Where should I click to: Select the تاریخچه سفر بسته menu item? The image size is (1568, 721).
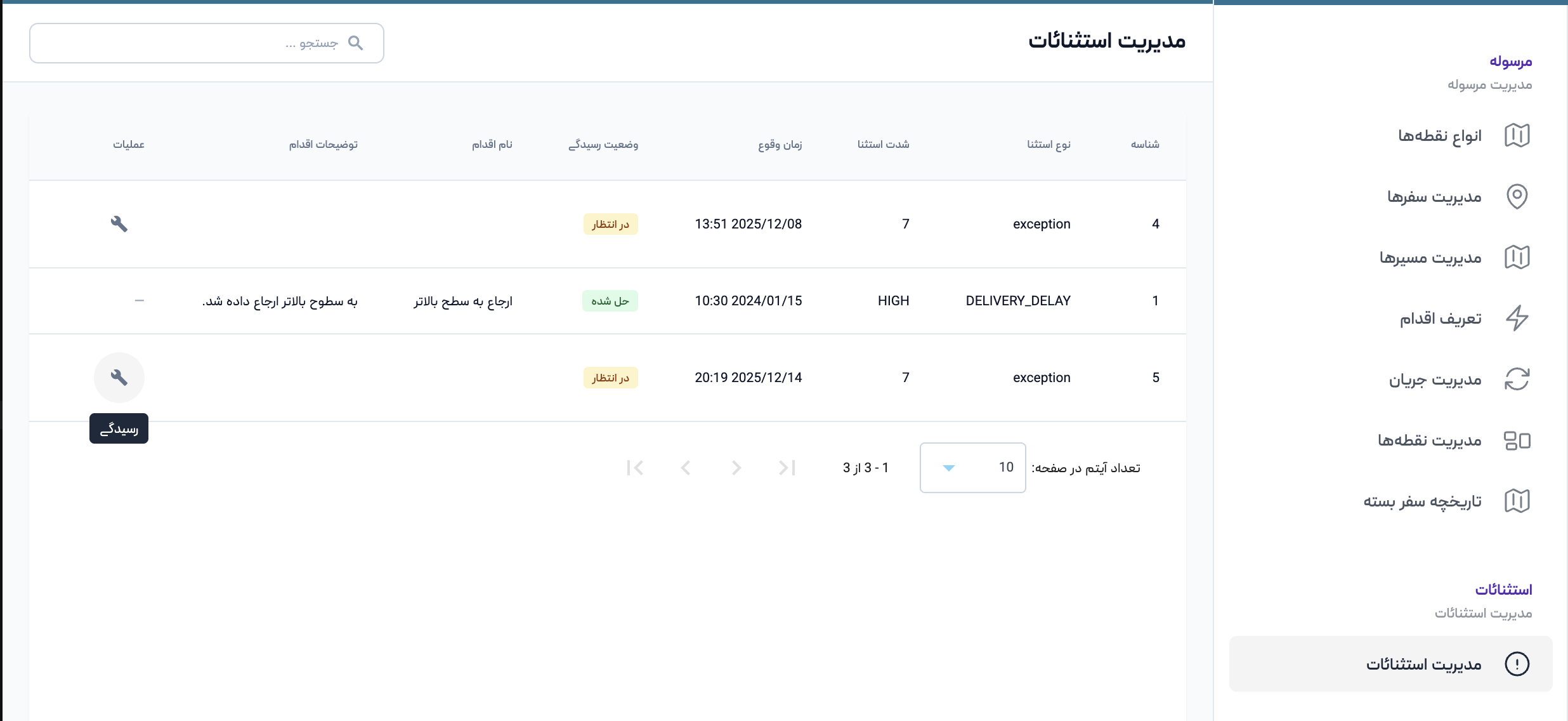click(1422, 501)
